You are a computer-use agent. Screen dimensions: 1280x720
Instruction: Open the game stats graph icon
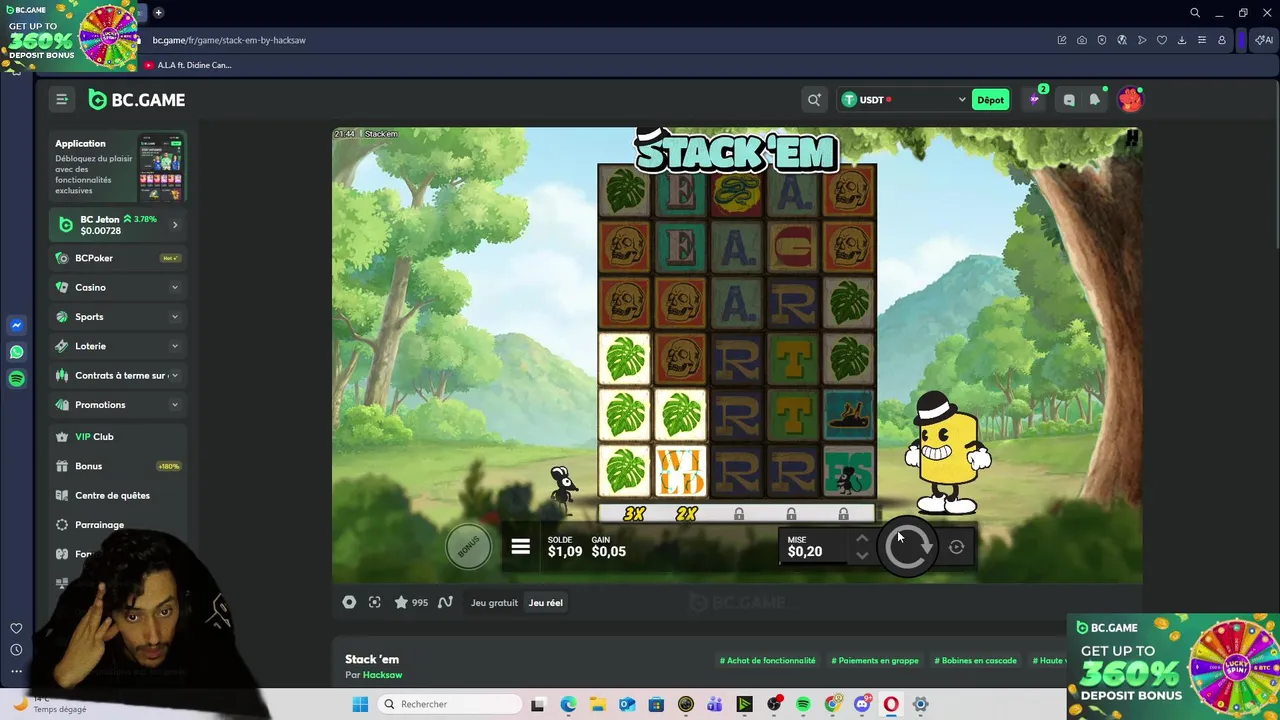[x=445, y=602]
